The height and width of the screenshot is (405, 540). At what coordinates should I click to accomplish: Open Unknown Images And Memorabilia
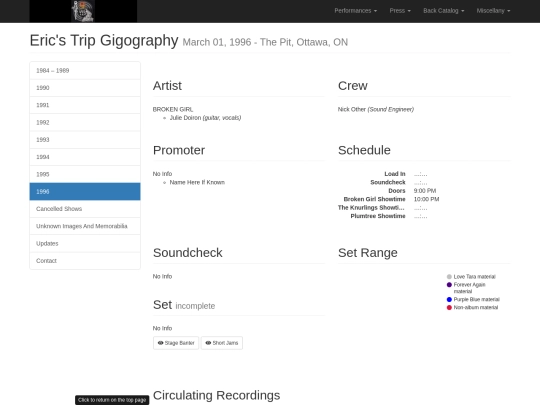pos(85,226)
